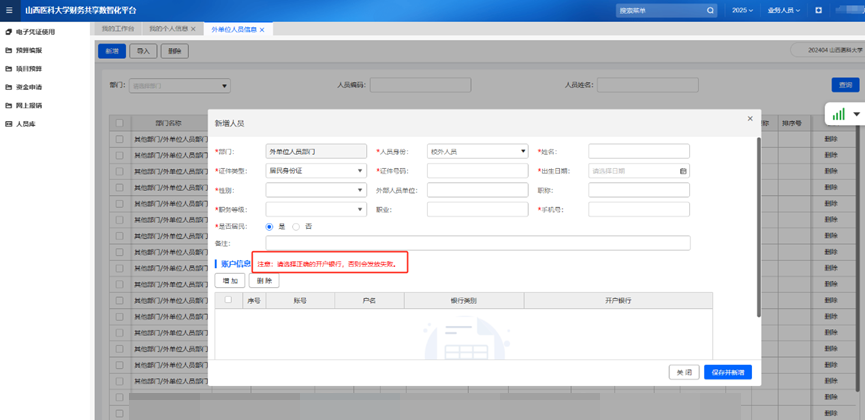
Task: Open the 人员身份 dropdown
Action: point(477,152)
